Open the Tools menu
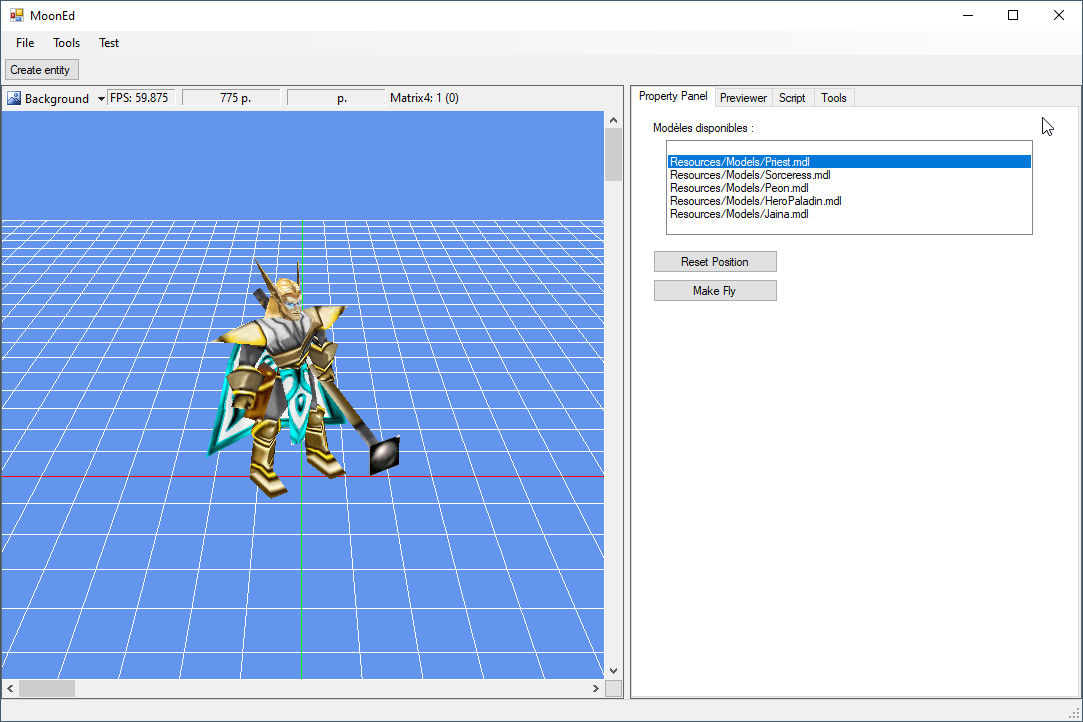Image resolution: width=1083 pixels, height=722 pixels. point(67,43)
